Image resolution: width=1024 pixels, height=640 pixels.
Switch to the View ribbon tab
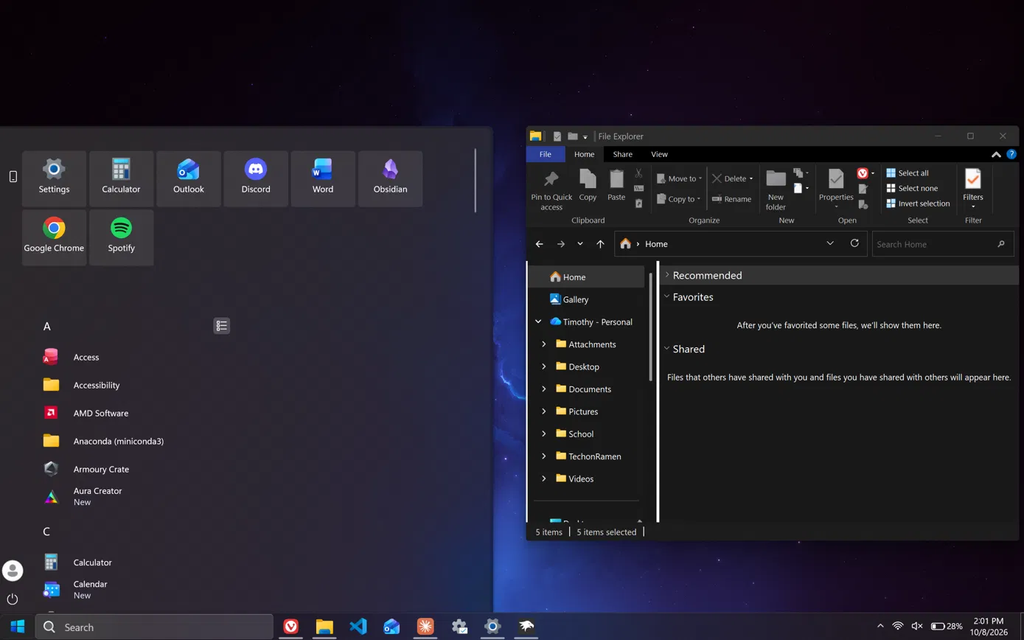[x=660, y=154]
